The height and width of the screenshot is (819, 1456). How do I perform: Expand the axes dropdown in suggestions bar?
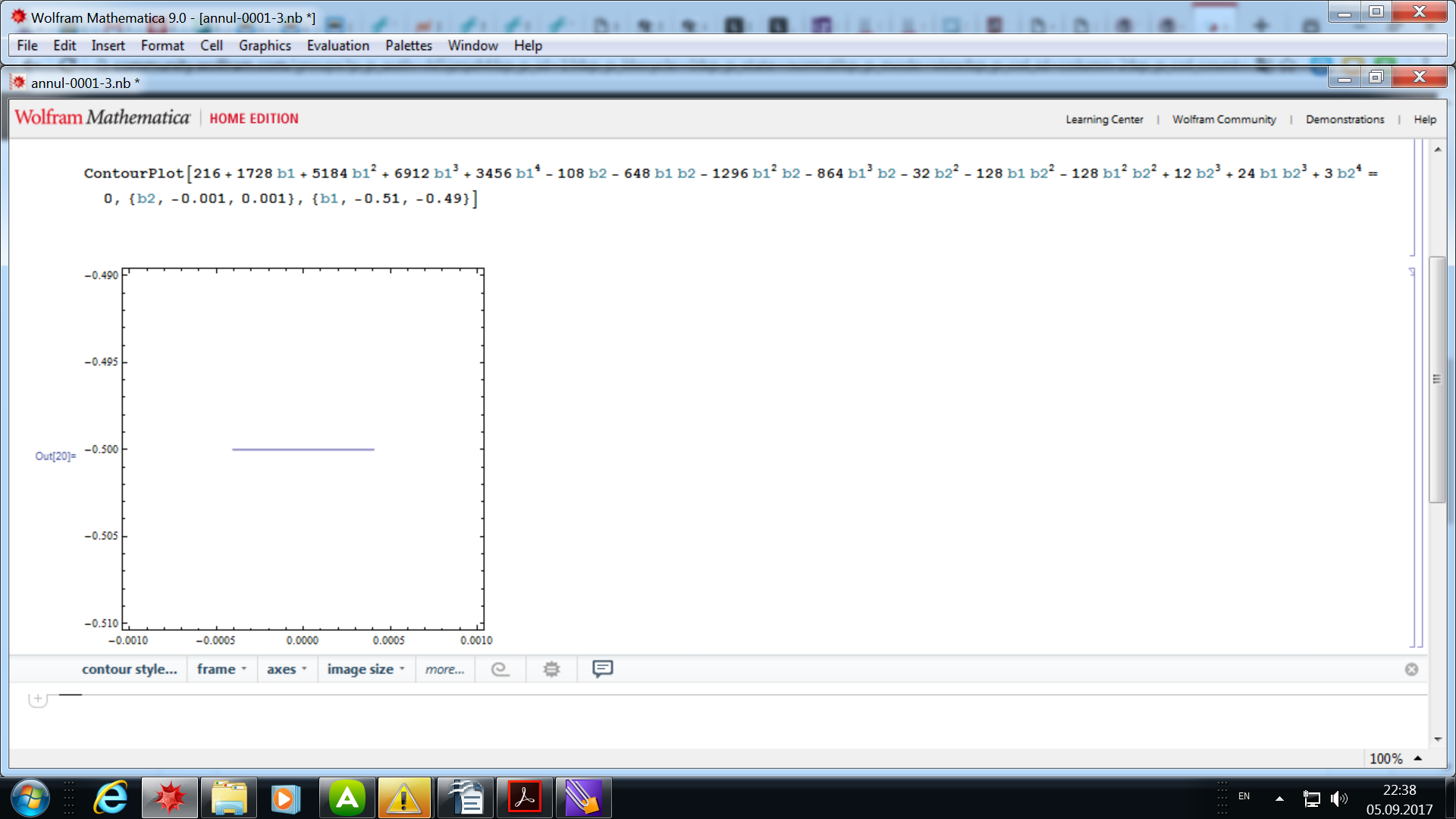pyautogui.click(x=287, y=669)
